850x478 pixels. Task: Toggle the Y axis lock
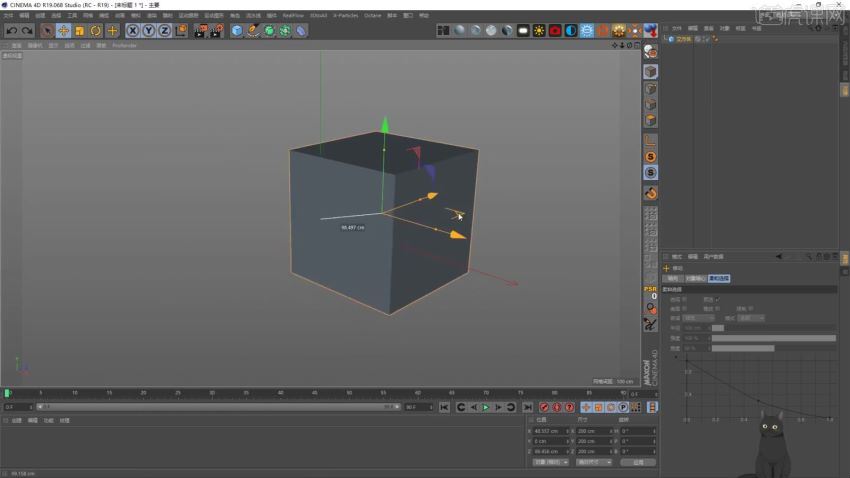[149, 31]
